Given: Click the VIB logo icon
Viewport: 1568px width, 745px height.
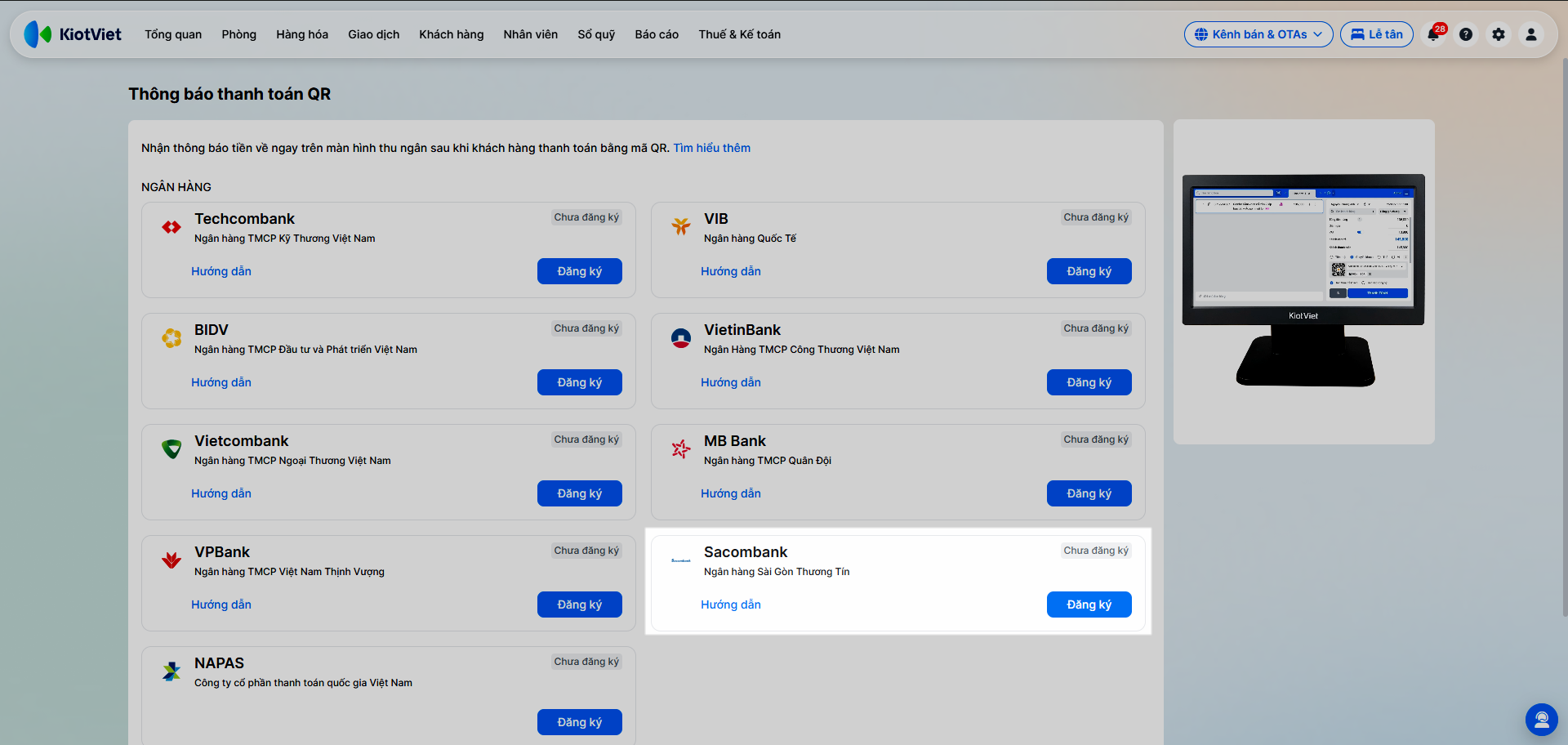Looking at the screenshot, I should pyautogui.click(x=681, y=227).
